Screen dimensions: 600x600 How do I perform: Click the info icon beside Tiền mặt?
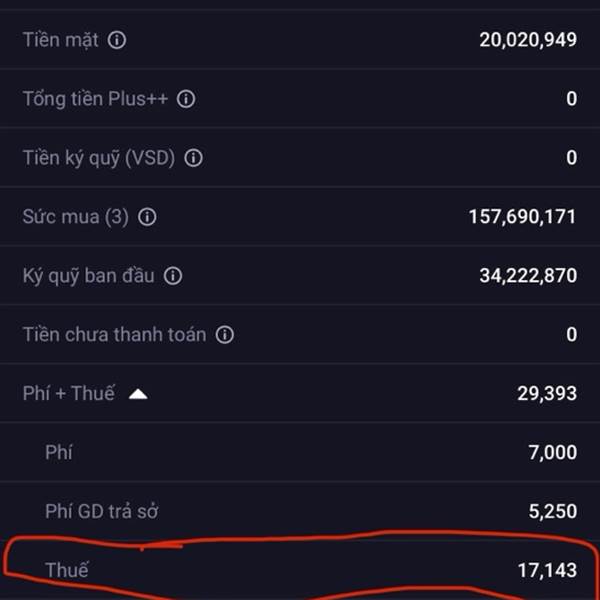[117, 40]
